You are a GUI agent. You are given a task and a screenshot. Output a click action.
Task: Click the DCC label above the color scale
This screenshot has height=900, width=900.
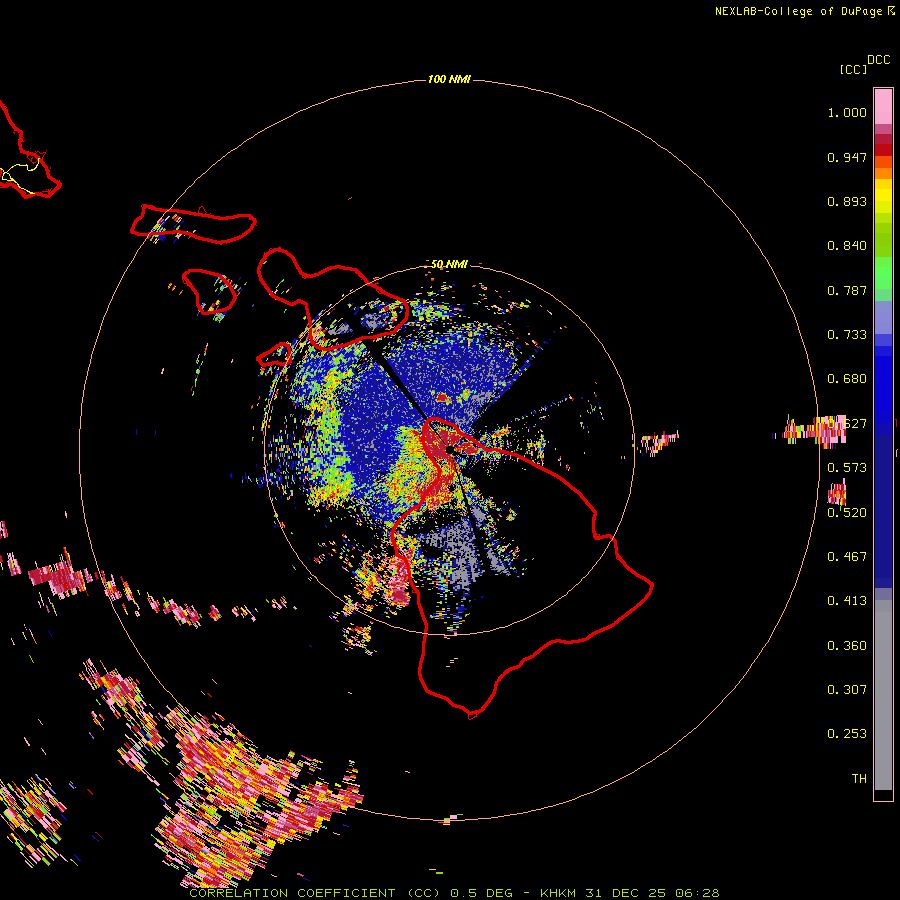pos(878,60)
